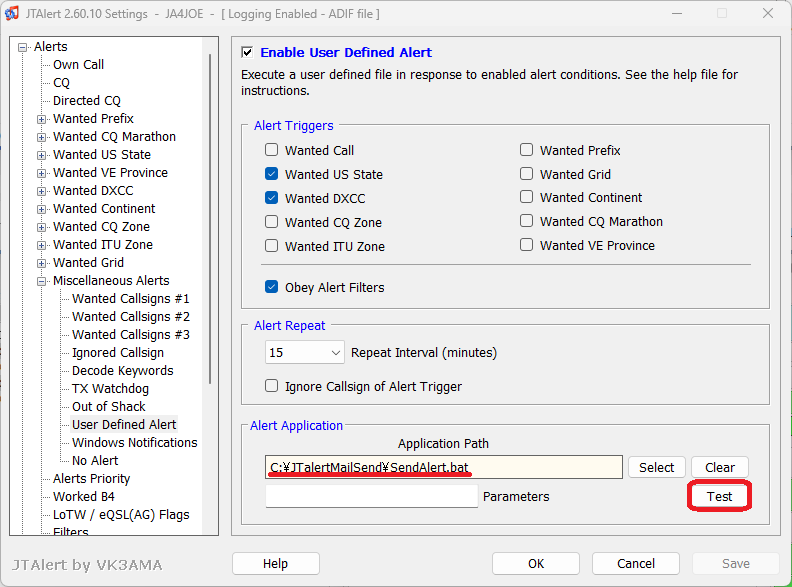Select Out of Shack tree item
Image resolution: width=792 pixels, height=587 pixels.
pyautogui.click(x=109, y=407)
